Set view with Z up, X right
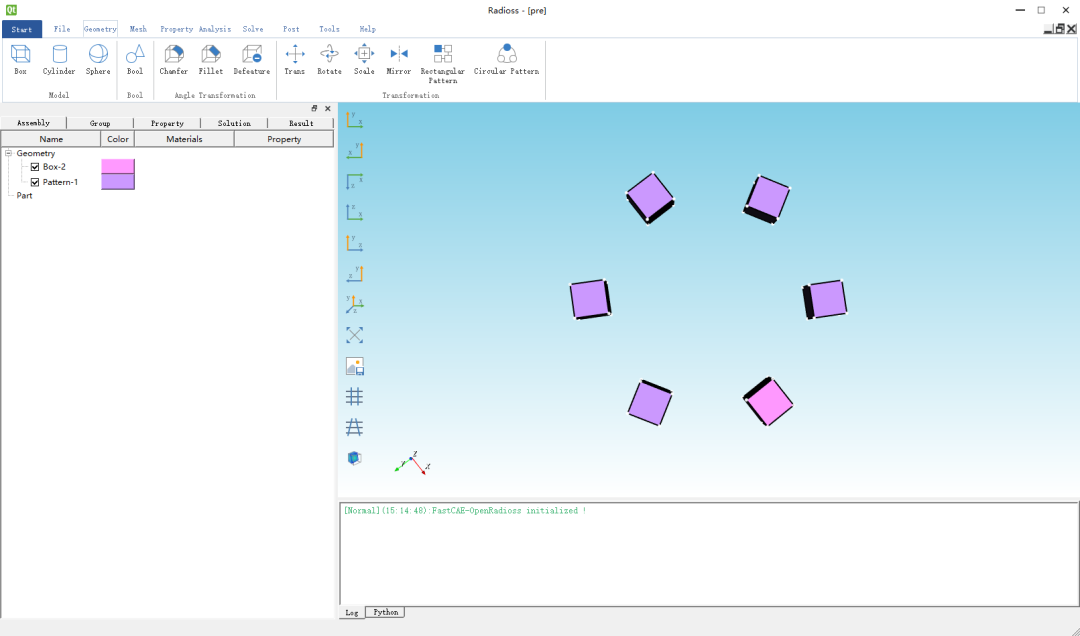 354,212
